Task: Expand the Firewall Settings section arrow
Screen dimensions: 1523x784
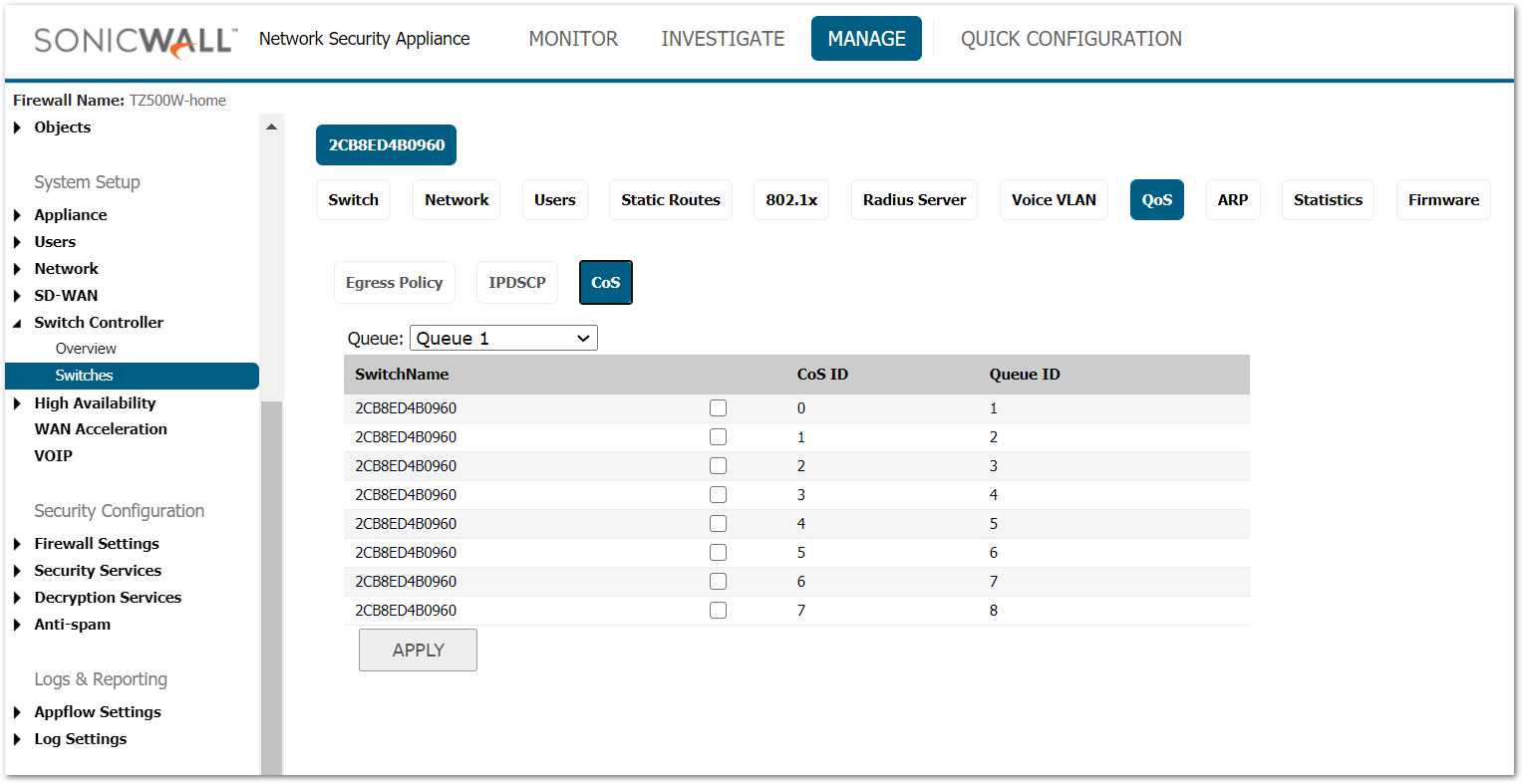Action: click(17, 544)
